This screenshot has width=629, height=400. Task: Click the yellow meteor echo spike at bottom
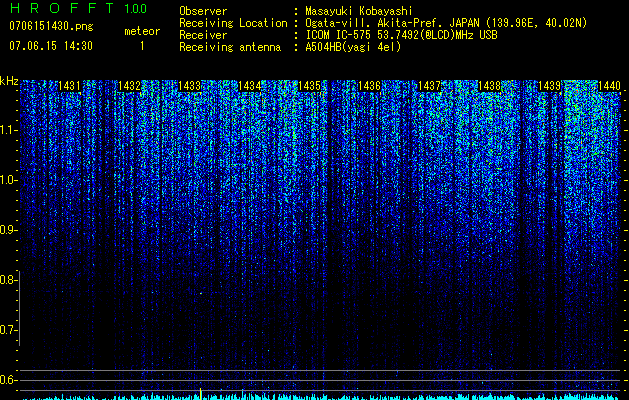tap(201, 394)
